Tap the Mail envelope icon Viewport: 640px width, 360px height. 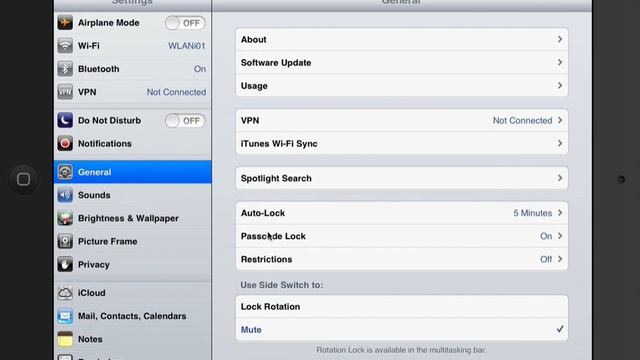point(65,316)
